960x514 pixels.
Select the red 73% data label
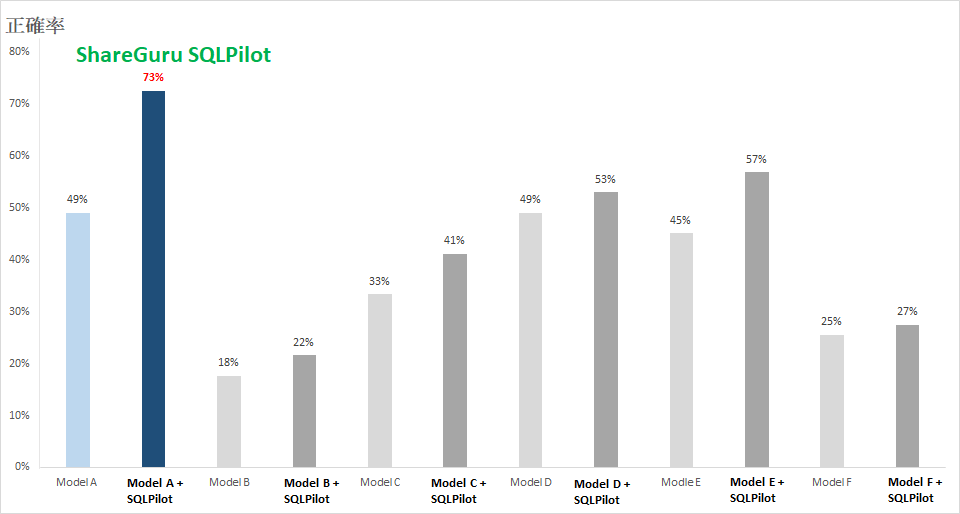153,77
